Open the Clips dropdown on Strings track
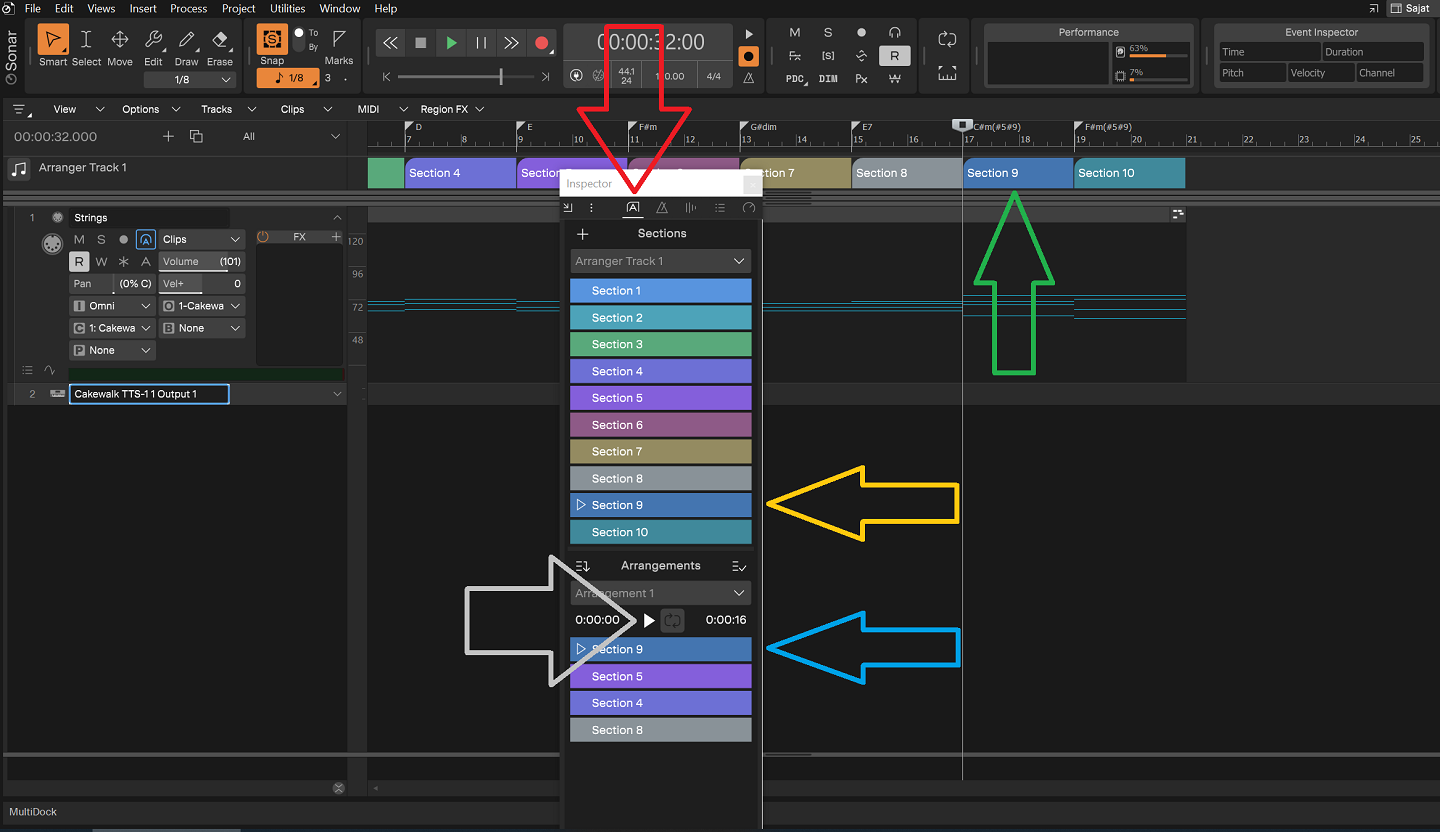 202,240
